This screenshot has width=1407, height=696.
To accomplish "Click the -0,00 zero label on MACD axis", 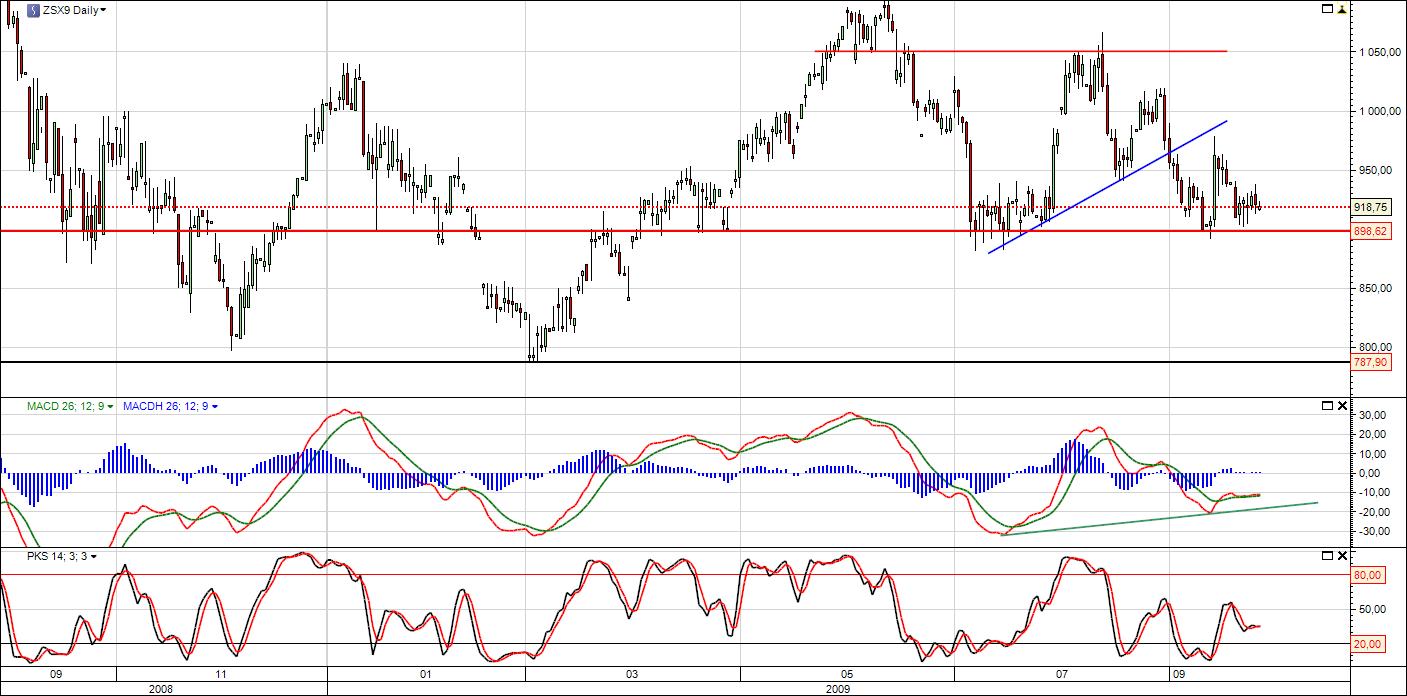I will 1371,473.
